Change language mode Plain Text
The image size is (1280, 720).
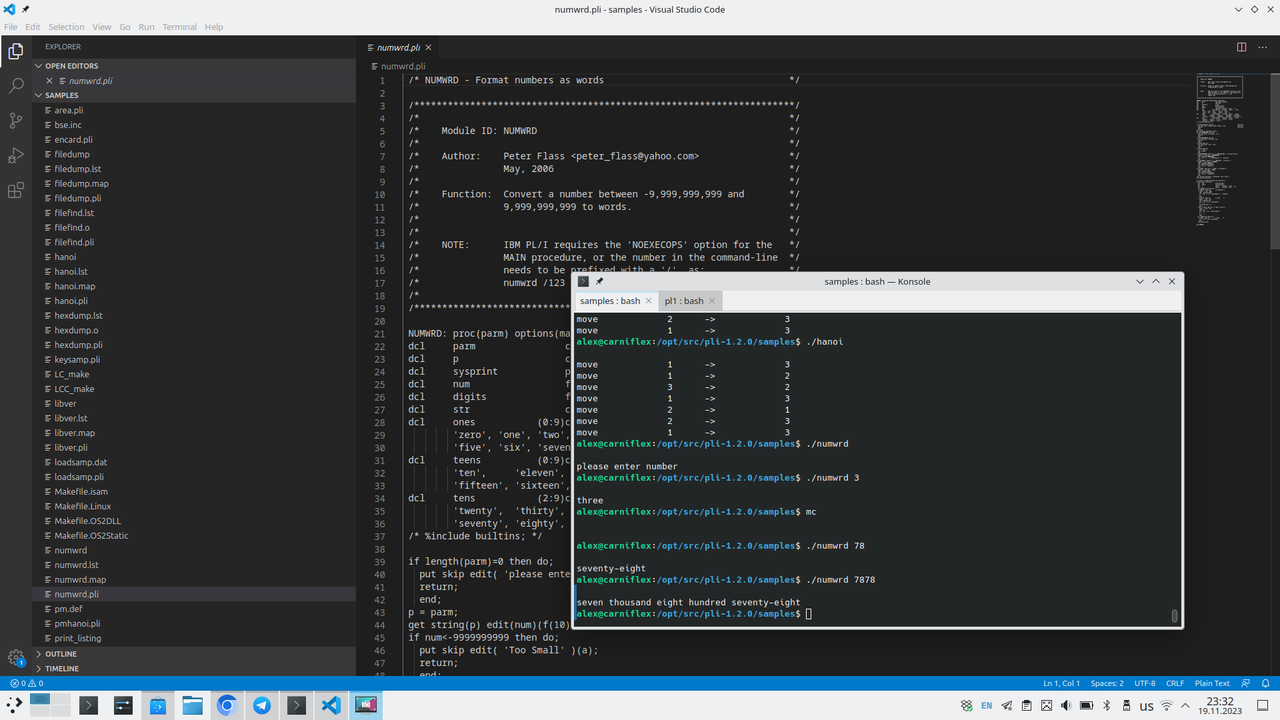point(1212,684)
